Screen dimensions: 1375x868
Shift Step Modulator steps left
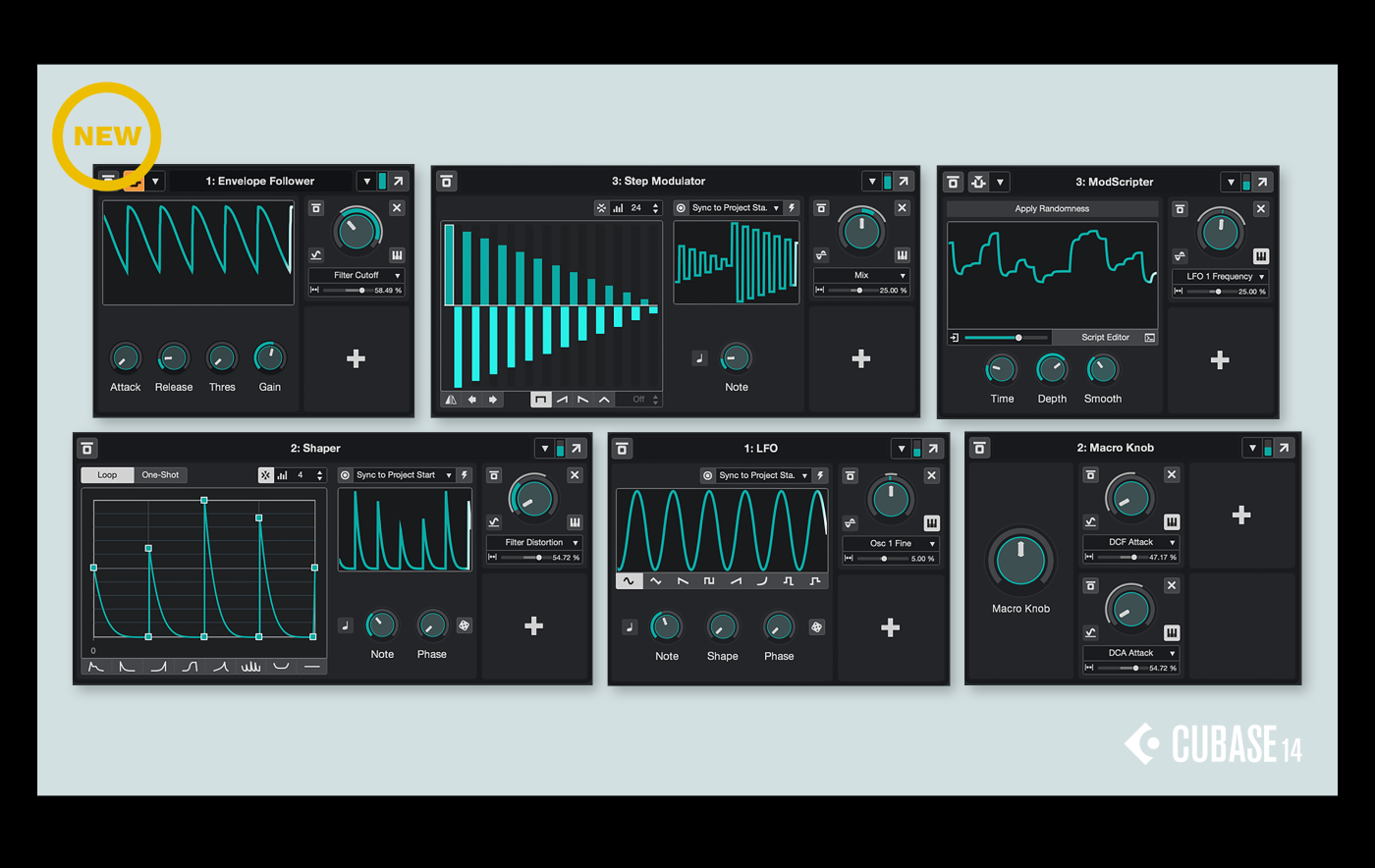click(x=472, y=400)
